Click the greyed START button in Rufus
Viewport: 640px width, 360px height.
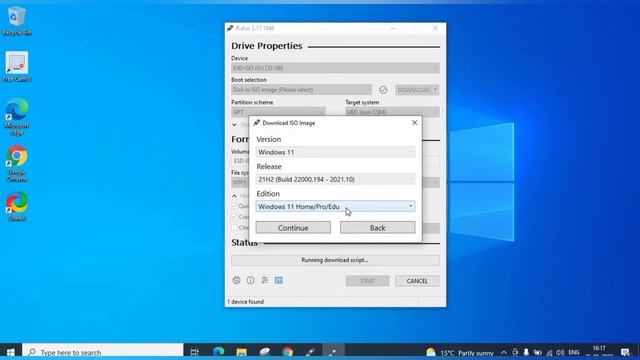click(x=367, y=281)
